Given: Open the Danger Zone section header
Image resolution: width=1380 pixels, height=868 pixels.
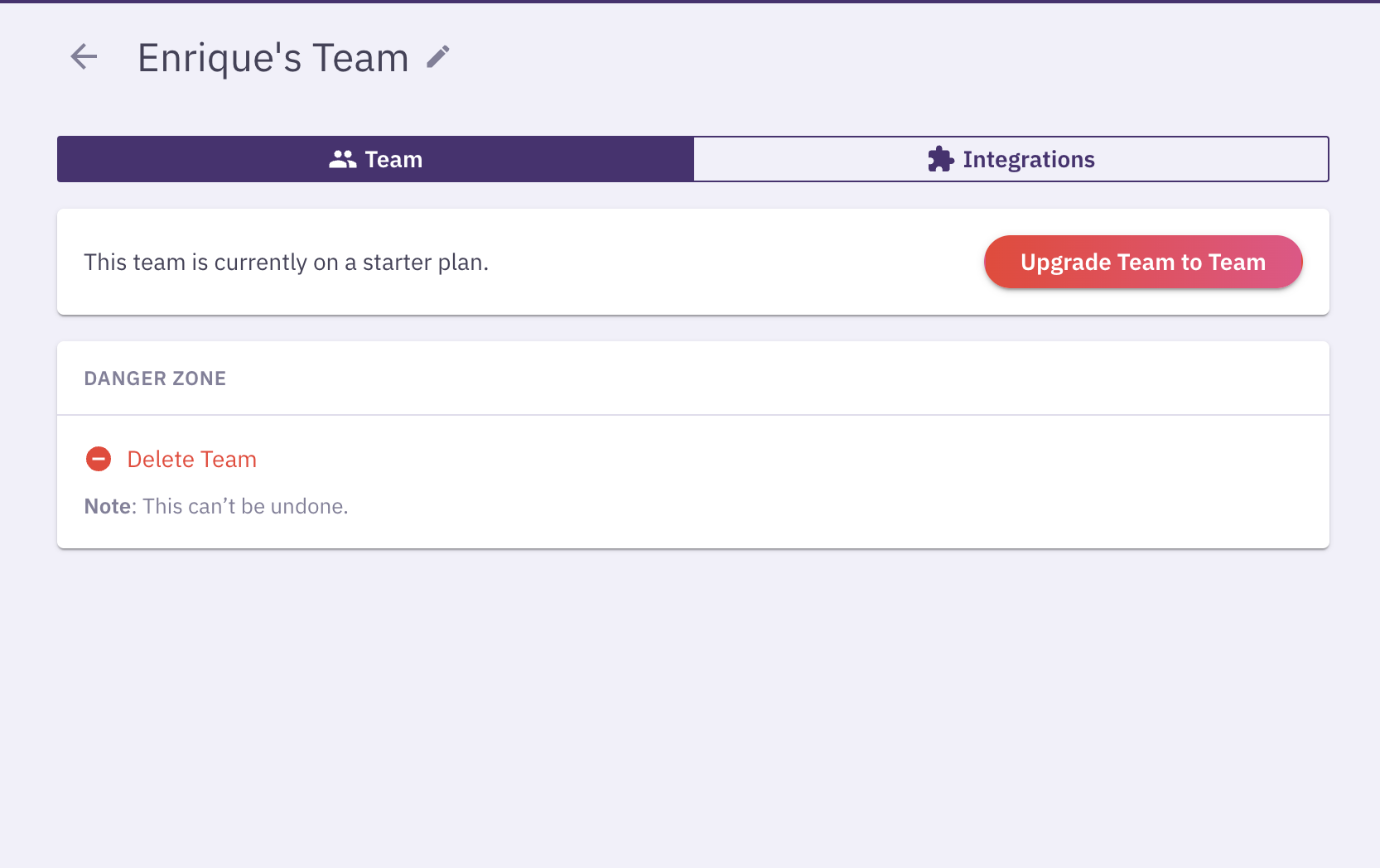Looking at the screenshot, I should click(x=154, y=378).
